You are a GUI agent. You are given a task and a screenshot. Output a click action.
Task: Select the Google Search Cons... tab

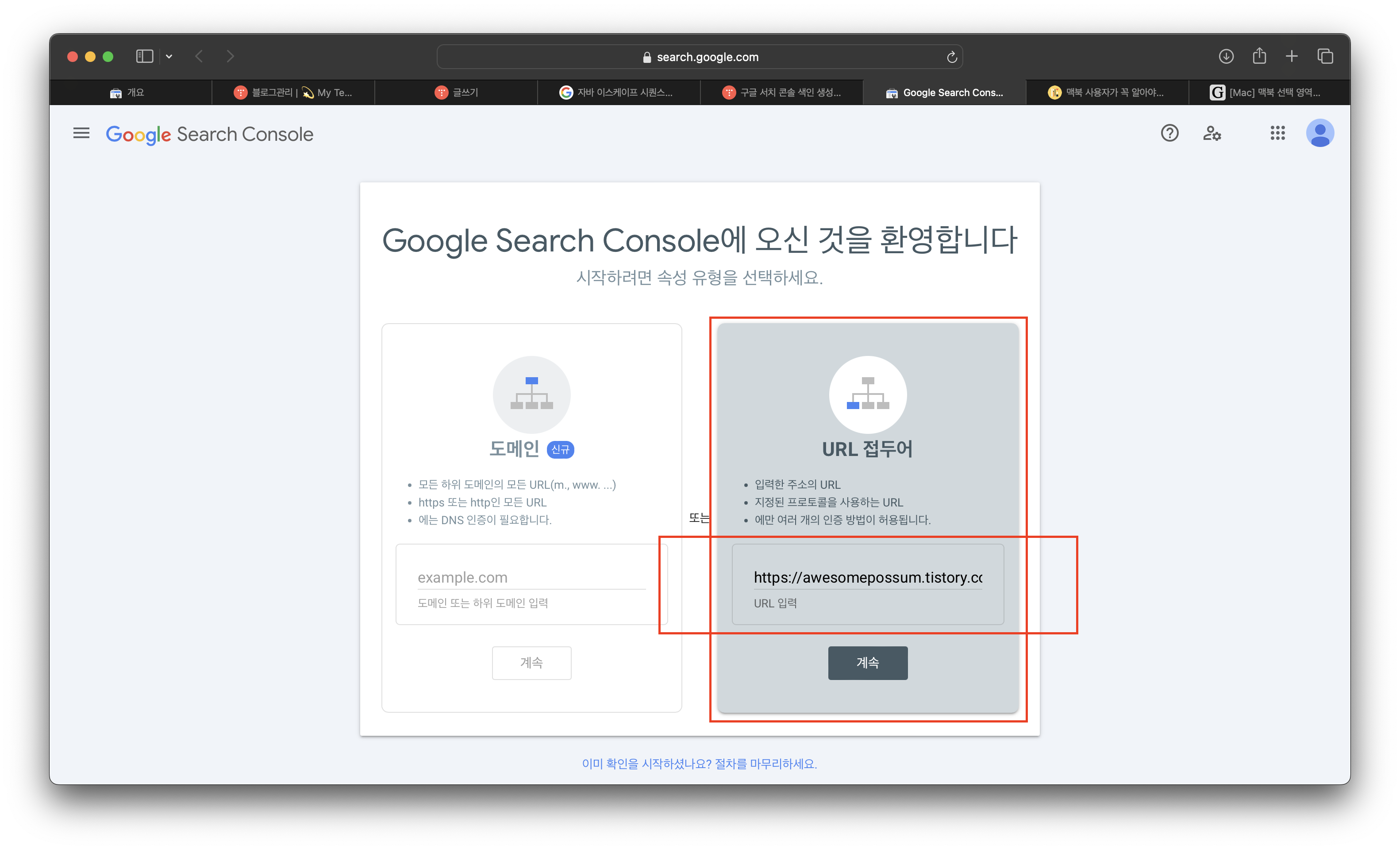click(x=944, y=92)
